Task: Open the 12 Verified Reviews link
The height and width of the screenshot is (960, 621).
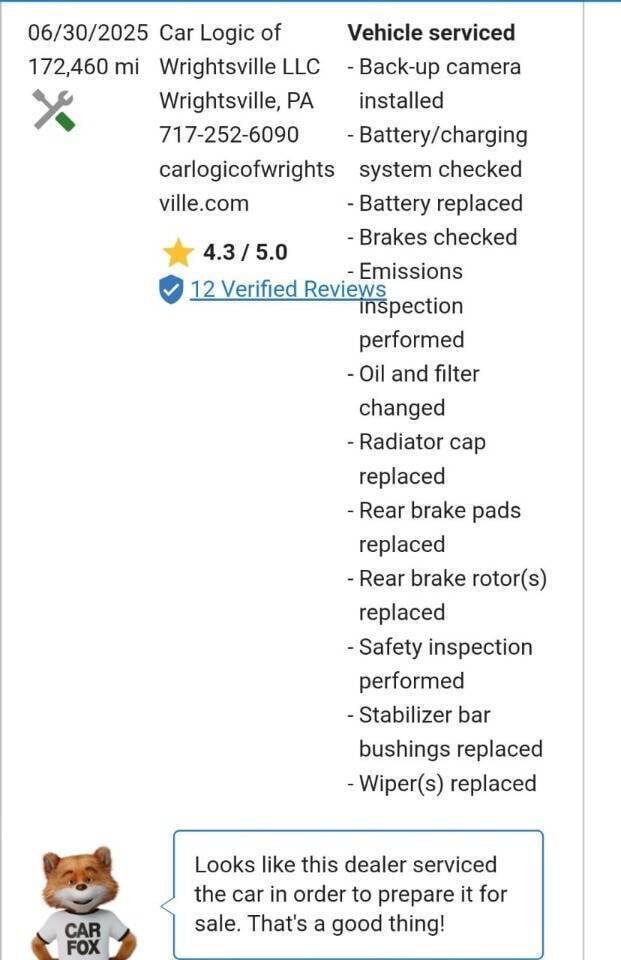Action: click(288, 289)
